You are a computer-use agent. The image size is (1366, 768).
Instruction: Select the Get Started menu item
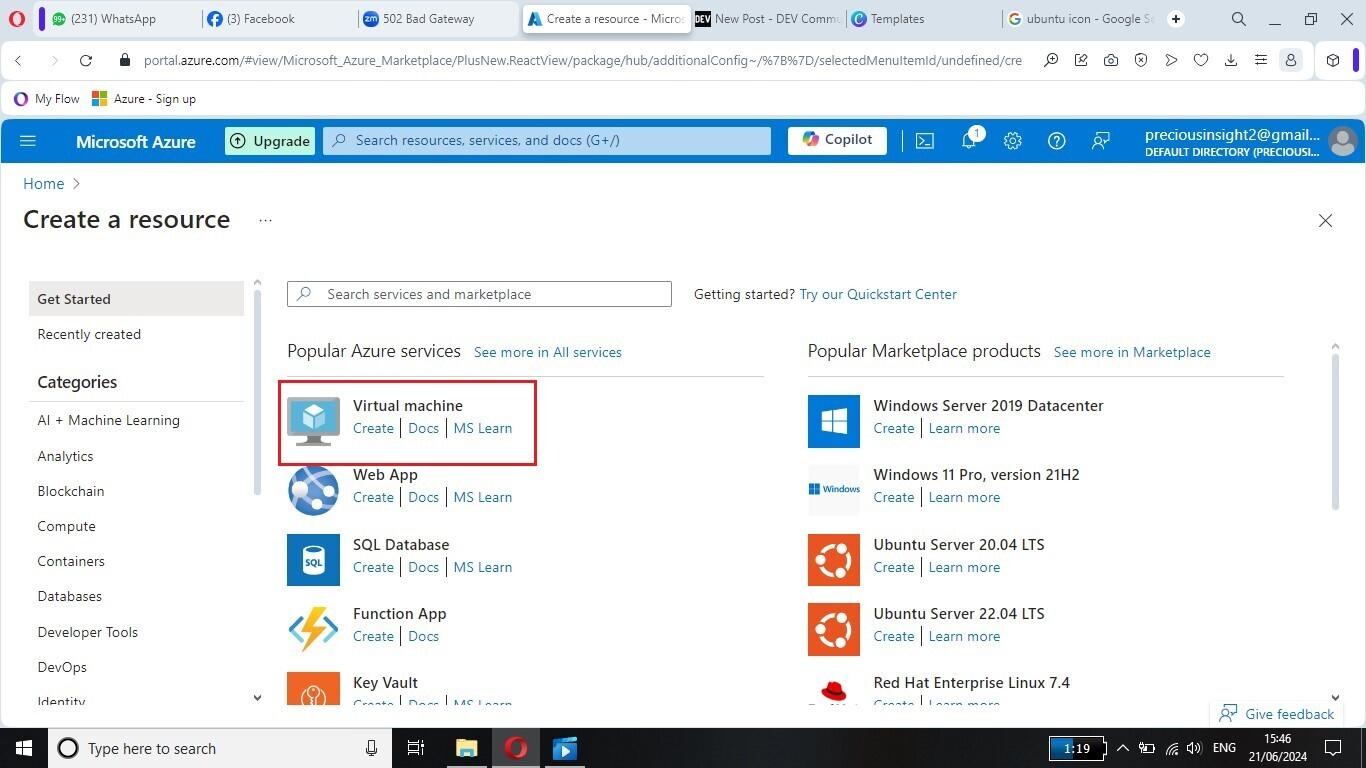136,299
